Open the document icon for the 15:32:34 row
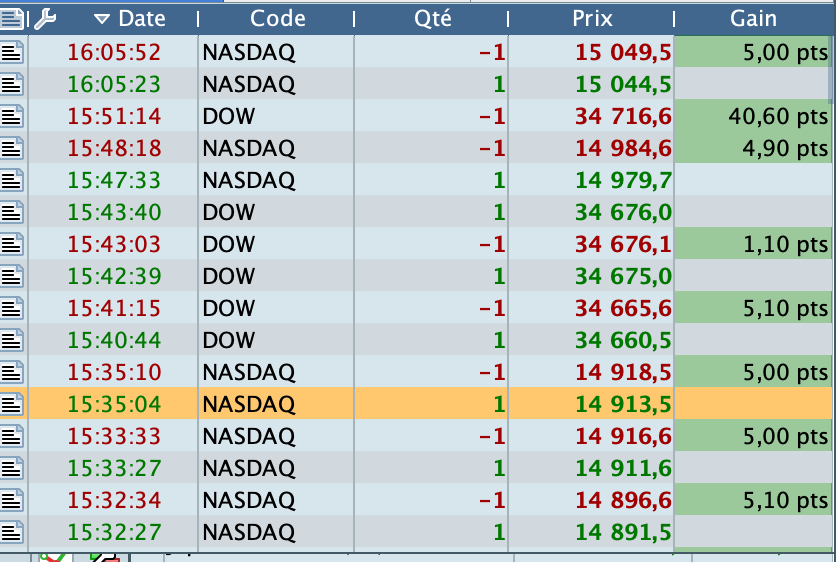836x562 pixels. coord(12,500)
